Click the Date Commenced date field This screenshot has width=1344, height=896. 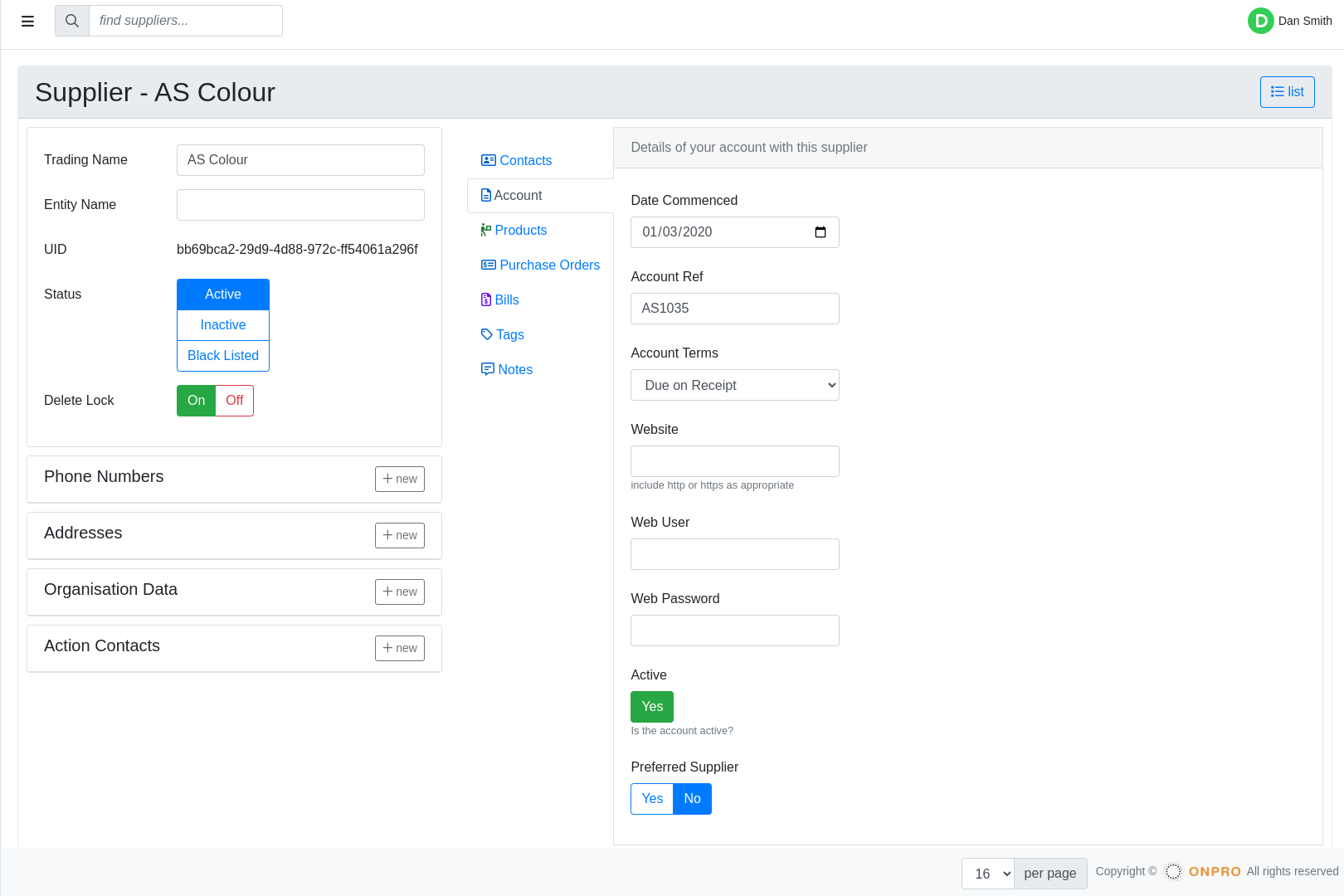tap(735, 232)
